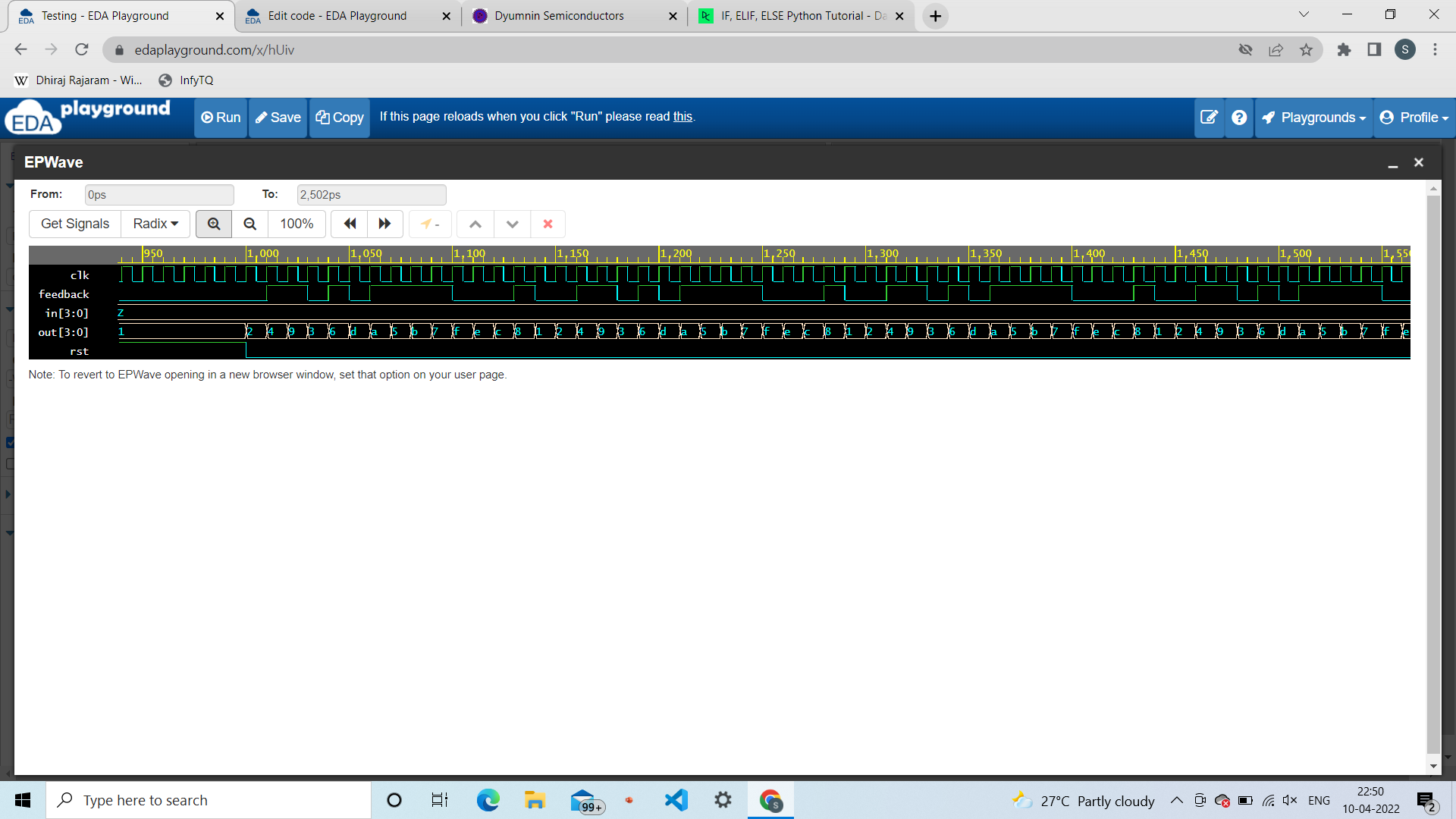Select the 'this' link in the reload warning

[682, 116]
